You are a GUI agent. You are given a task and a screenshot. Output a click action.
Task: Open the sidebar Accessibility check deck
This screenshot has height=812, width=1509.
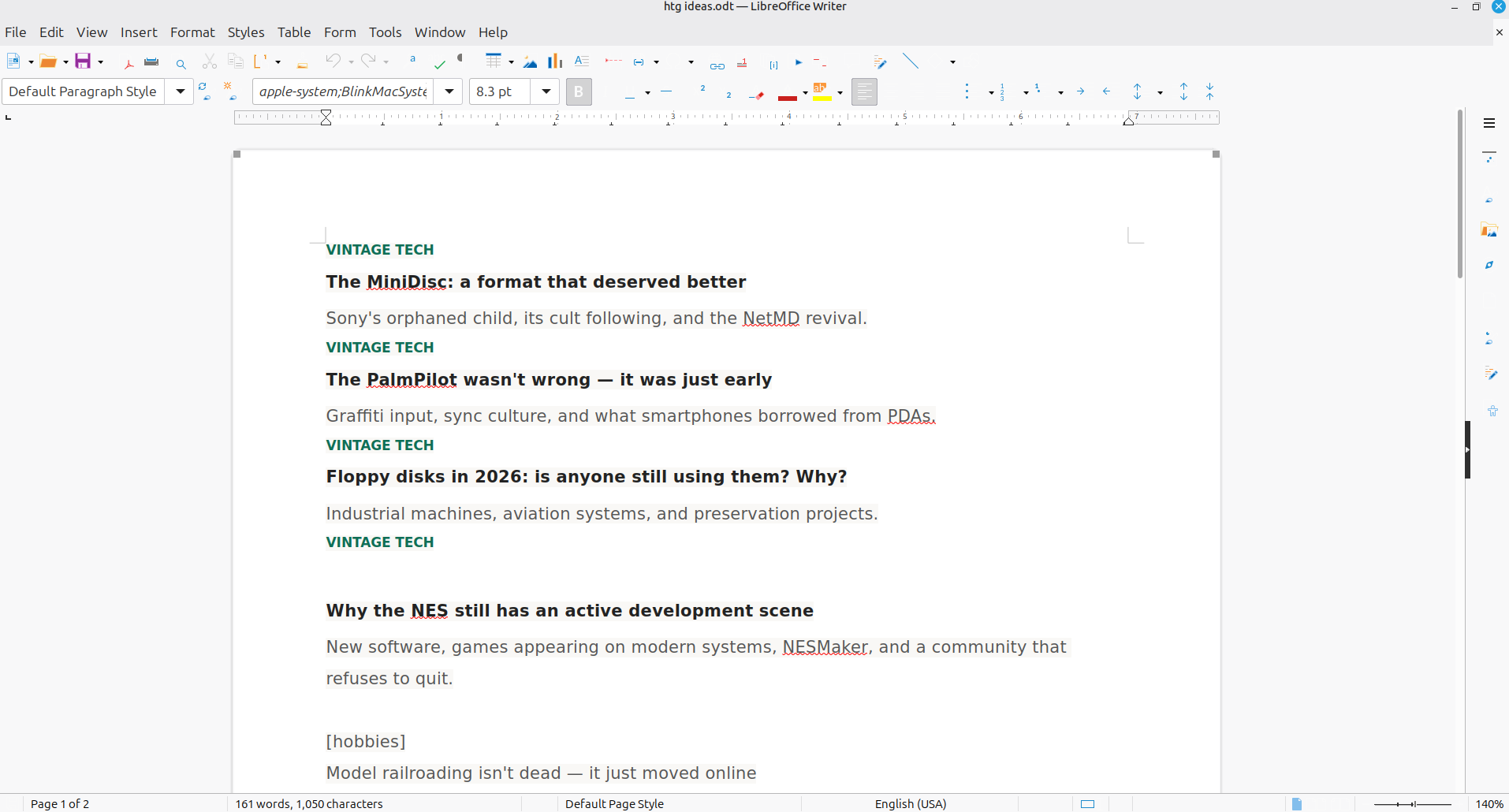[x=1492, y=411]
